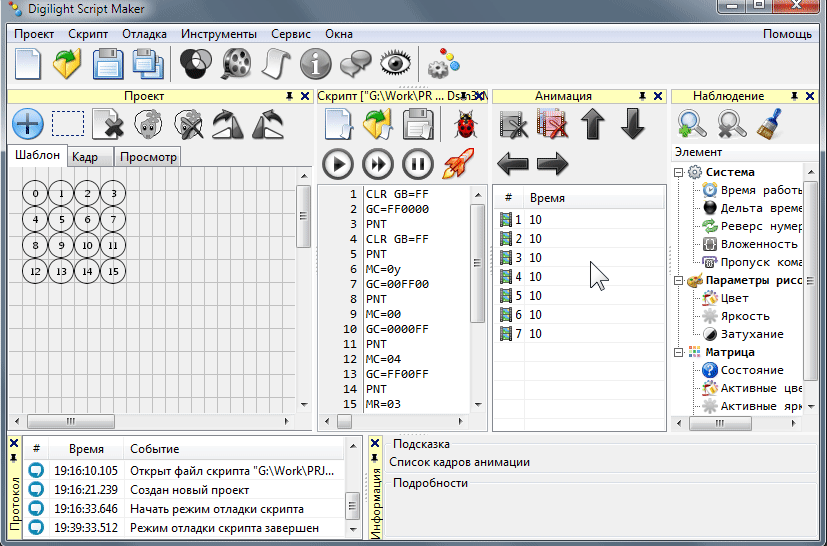The height and width of the screenshot is (546, 827).
Task: Open the Сервис menu
Action: click(x=291, y=34)
